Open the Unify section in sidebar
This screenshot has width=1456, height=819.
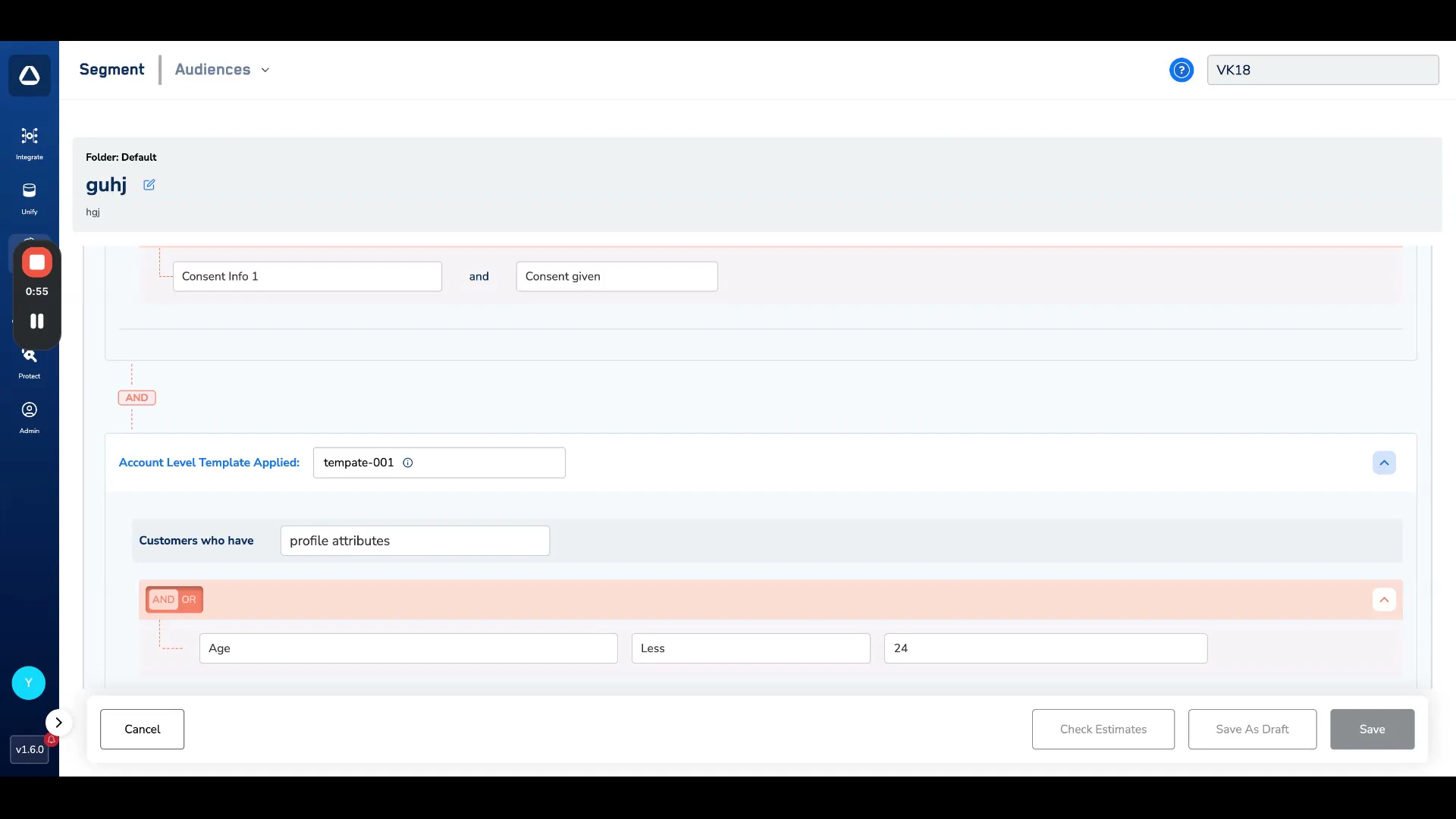[x=29, y=197]
